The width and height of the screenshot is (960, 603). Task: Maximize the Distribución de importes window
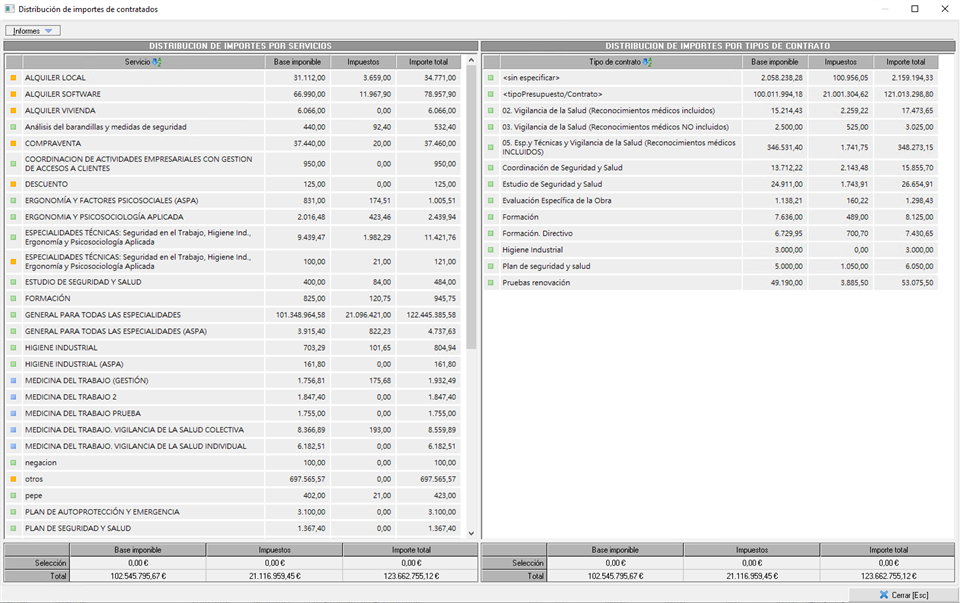click(914, 9)
